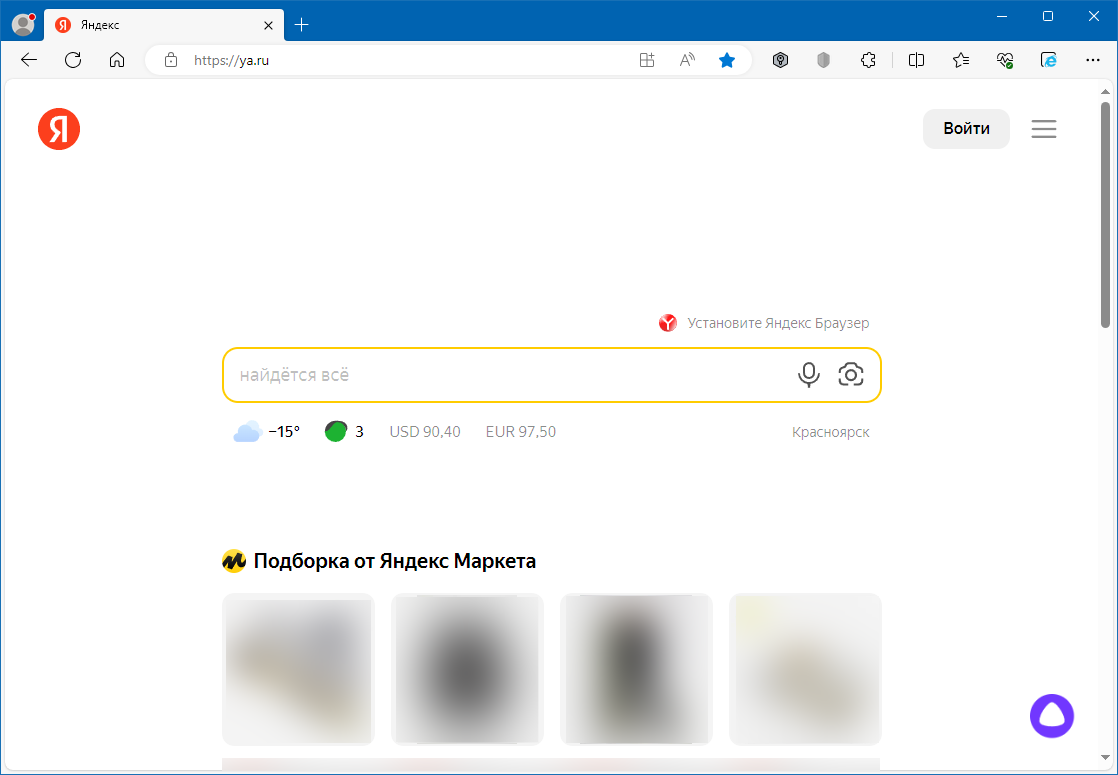Open Edge Settings and more menu
The width and height of the screenshot is (1118, 775).
coord(1093,61)
